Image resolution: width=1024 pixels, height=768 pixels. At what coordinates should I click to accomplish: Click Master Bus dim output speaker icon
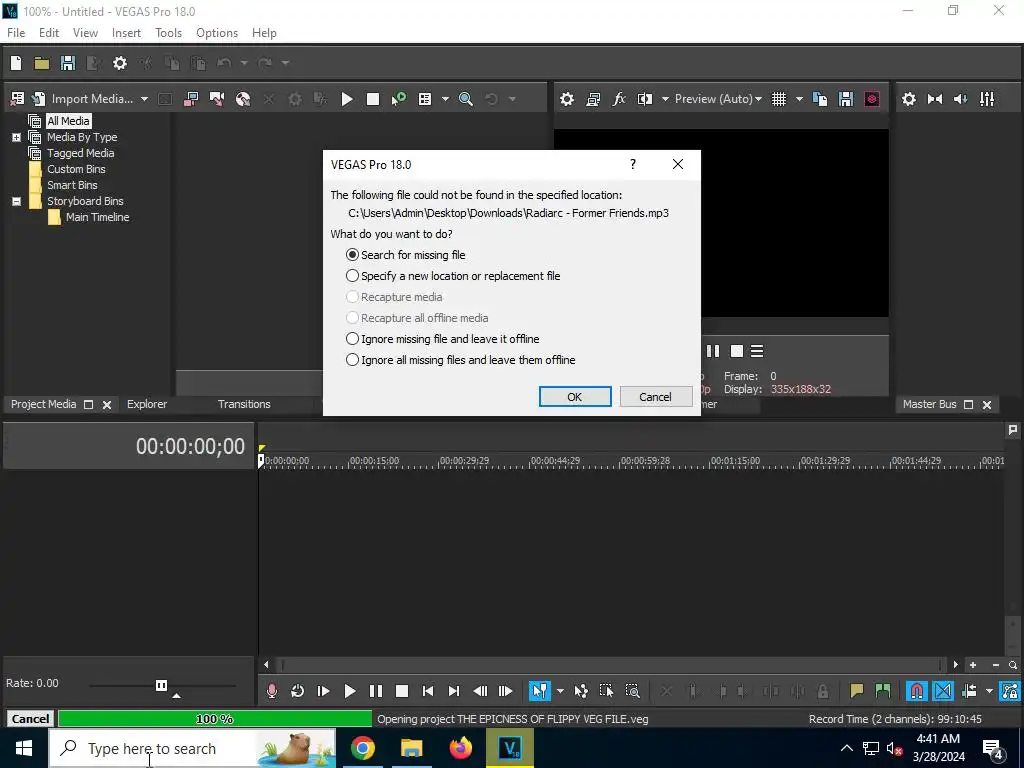pos(961,99)
